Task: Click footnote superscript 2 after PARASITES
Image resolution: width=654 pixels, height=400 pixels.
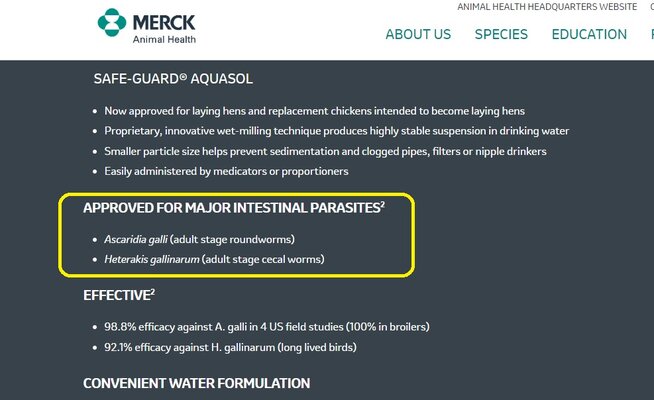Action: [382, 204]
